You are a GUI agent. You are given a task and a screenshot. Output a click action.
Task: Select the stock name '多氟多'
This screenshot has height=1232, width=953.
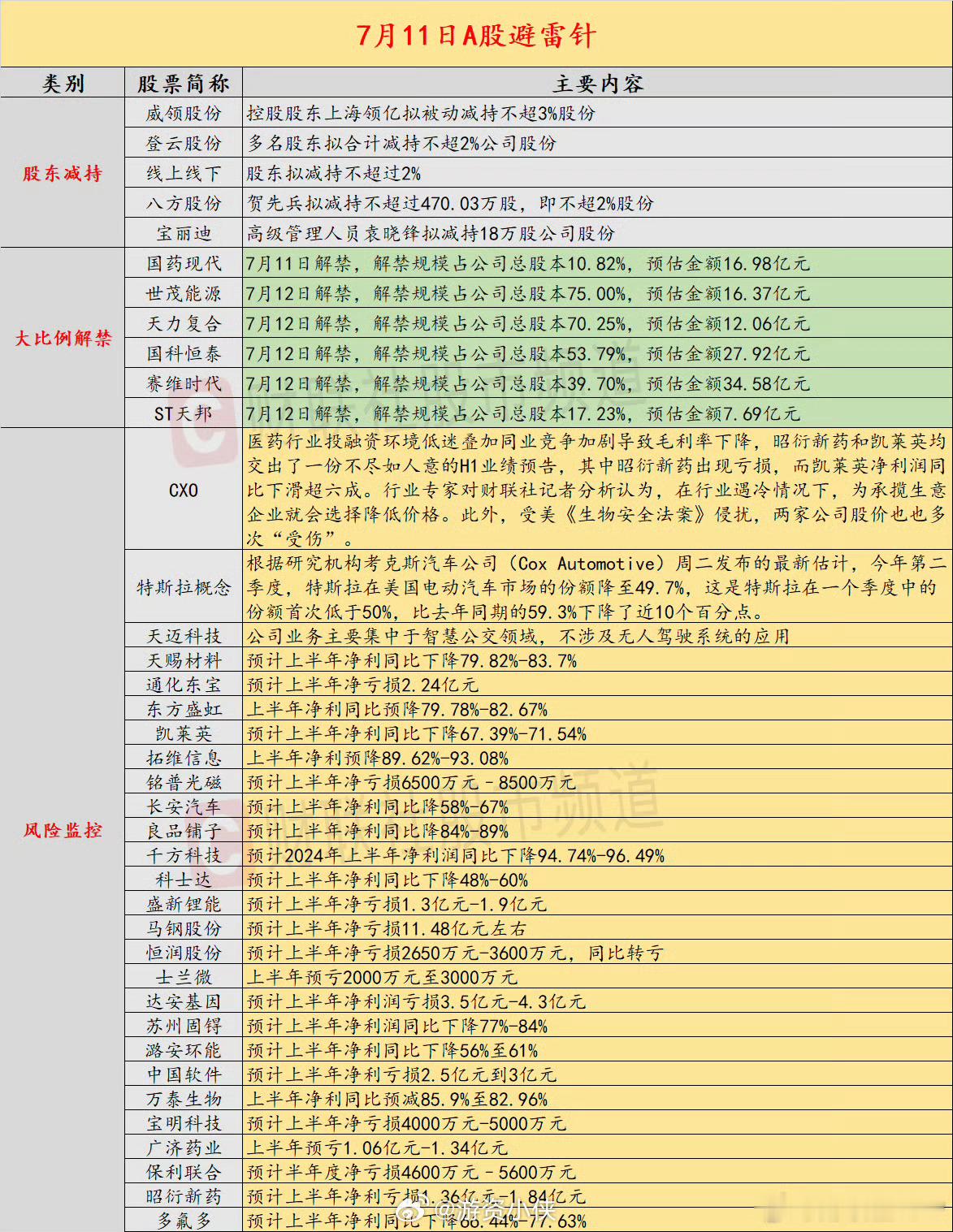[184, 1221]
